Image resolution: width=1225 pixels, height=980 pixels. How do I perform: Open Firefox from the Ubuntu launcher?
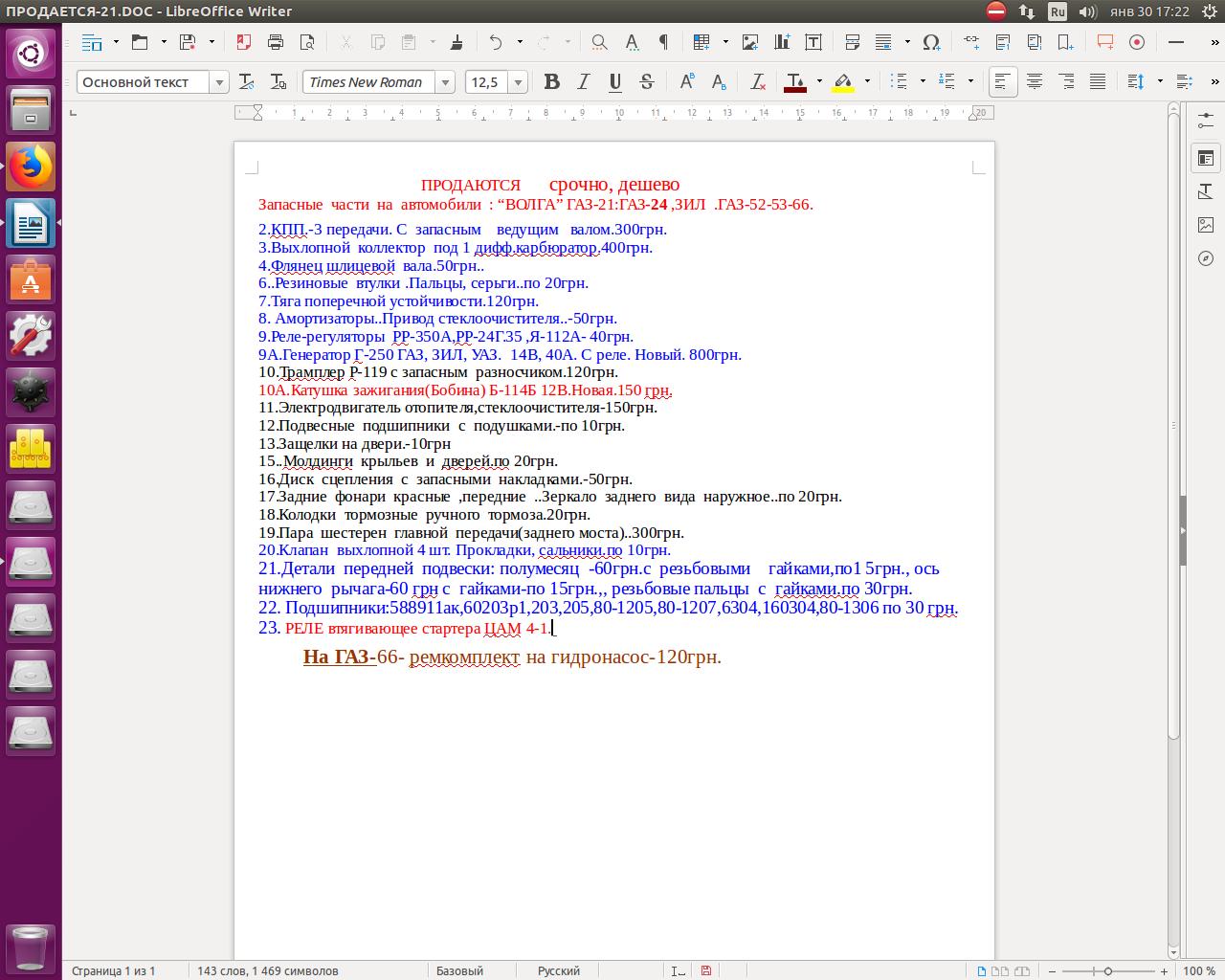pos(31,167)
